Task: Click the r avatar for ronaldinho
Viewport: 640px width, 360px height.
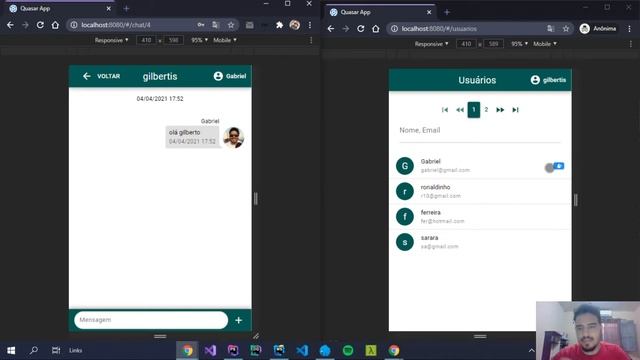Action: click(405, 191)
